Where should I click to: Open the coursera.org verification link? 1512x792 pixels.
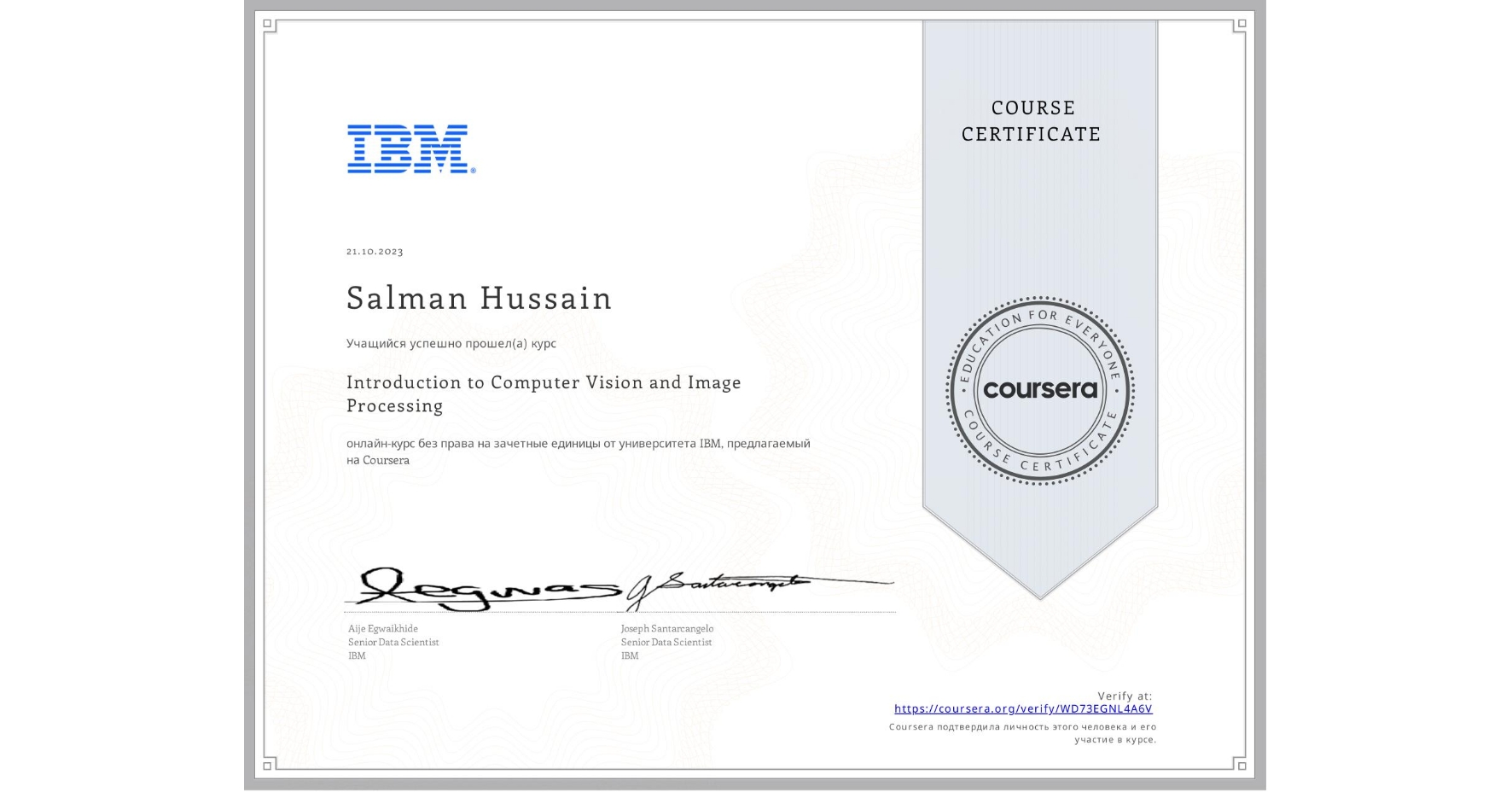[x=1022, y=708]
